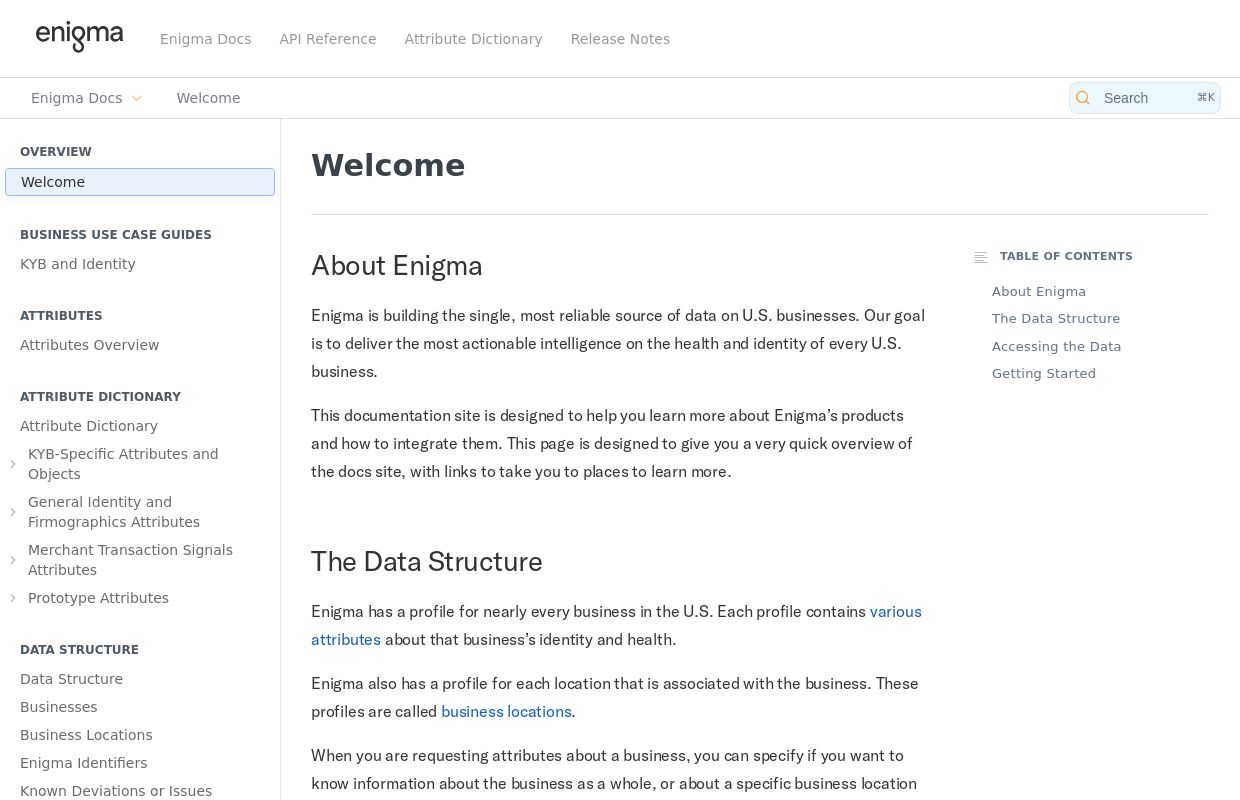This screenshot has width=1240, height=800.
Task: Open General Identity and Firmographics Attributes page
Action: [114, 512]
